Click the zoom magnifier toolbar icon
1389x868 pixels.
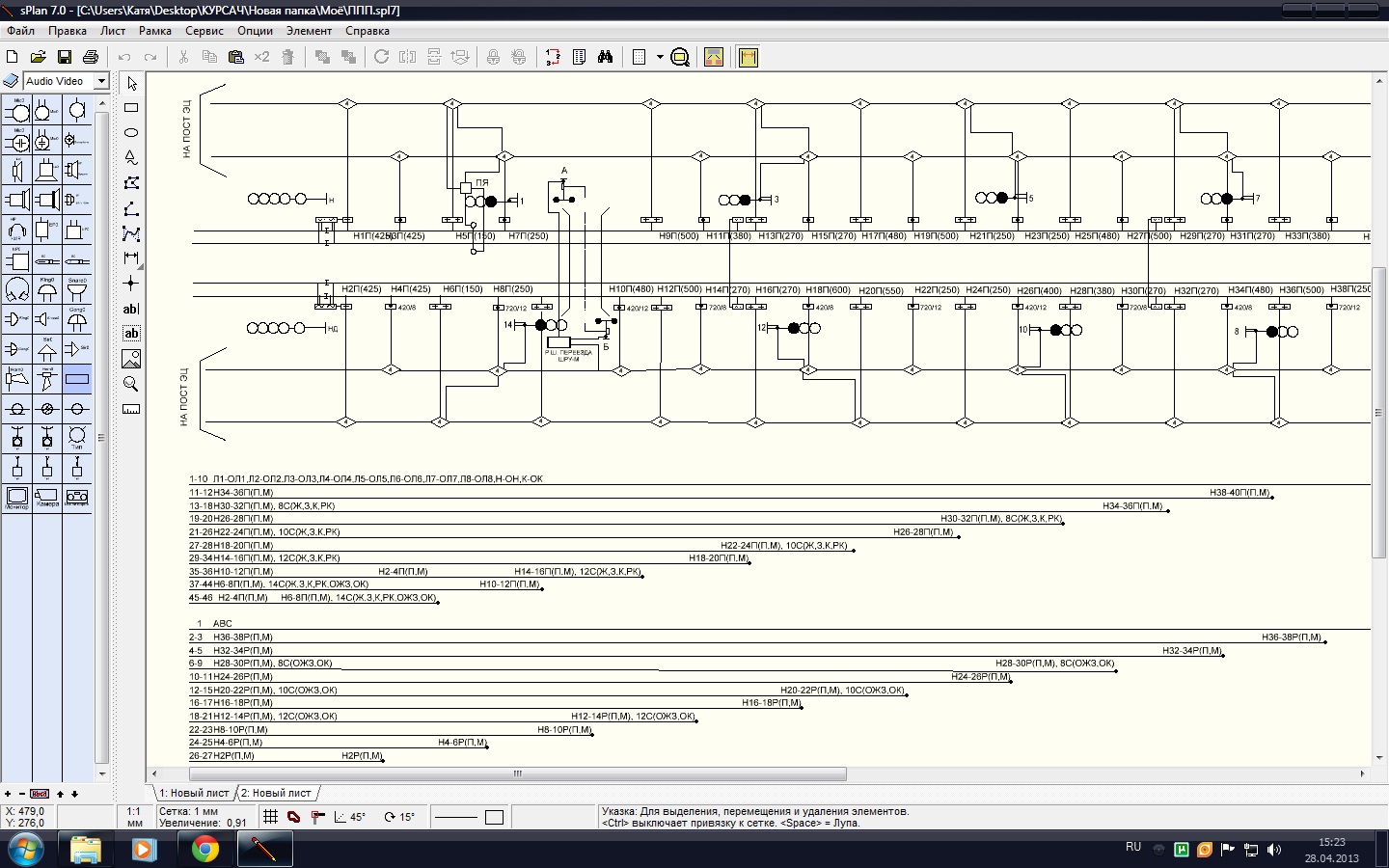(x=680, y=57)
